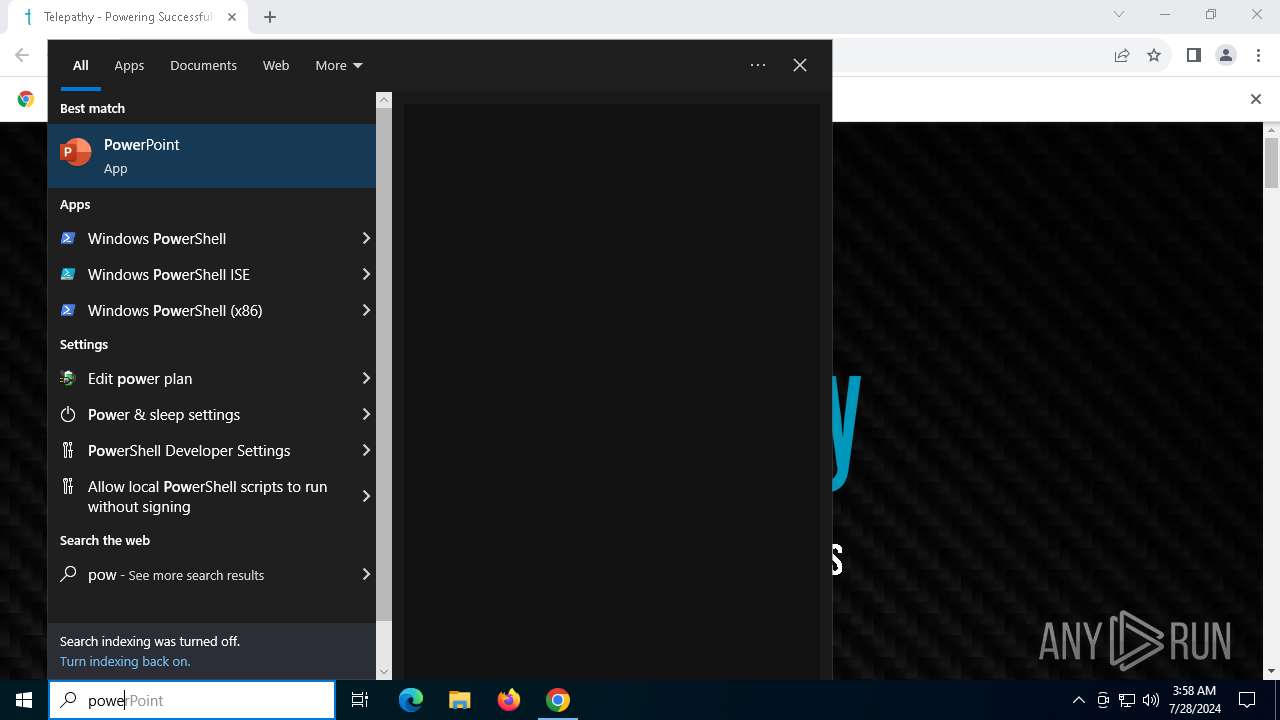Viewport: 1280px width, 720px height.
Task: Click the search results scrollbar up arrow
Action: pos(384,100)
